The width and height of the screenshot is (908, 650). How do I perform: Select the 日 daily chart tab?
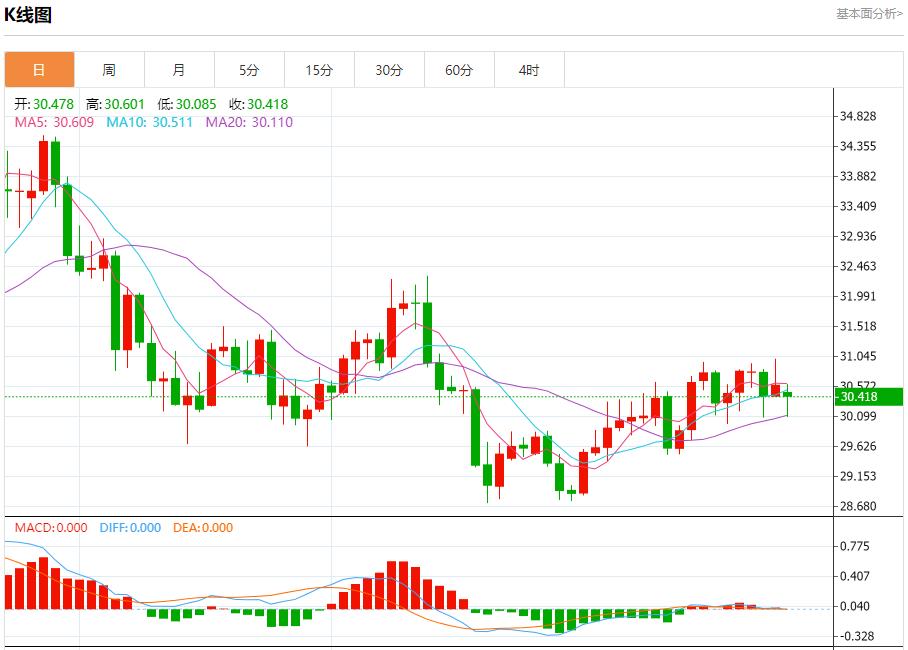tap(39, 70)
